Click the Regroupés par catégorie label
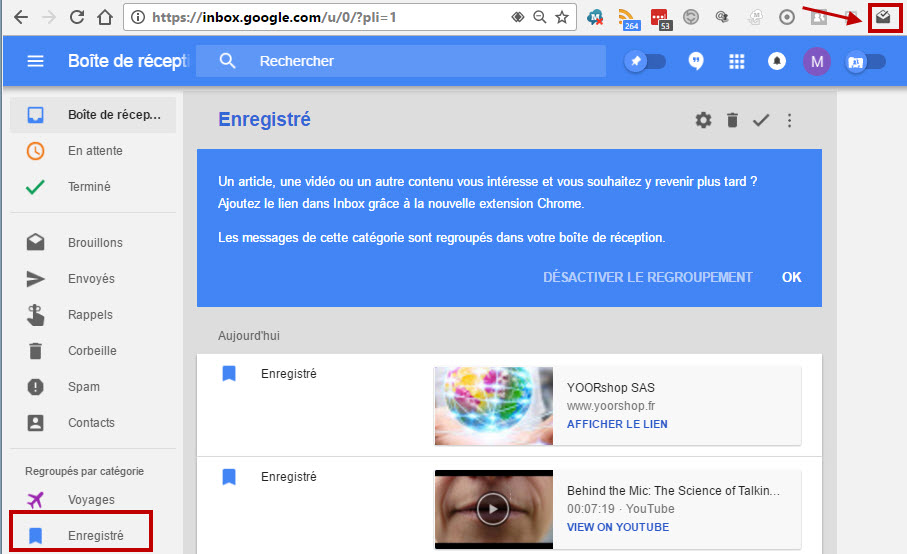 click(x=84, y=471)
